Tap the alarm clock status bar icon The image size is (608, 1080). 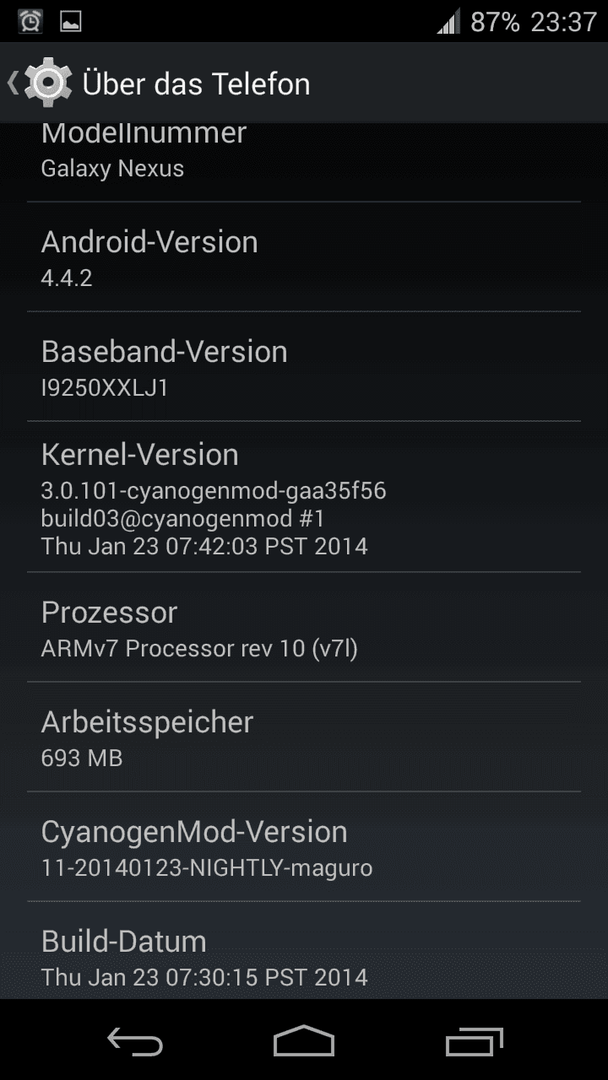click(x=30, y=21)
